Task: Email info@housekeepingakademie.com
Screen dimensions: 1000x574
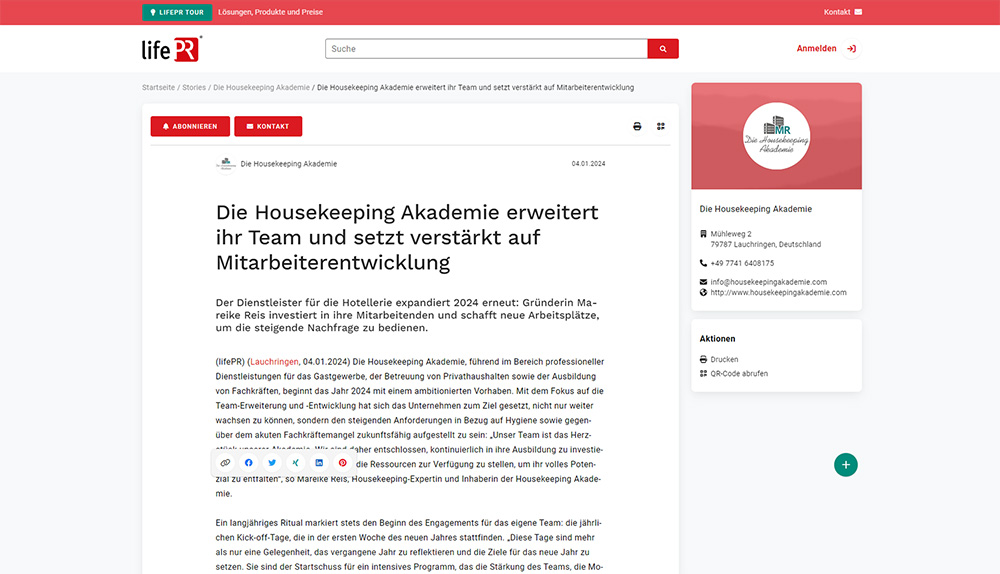Action: click(768, 282)
